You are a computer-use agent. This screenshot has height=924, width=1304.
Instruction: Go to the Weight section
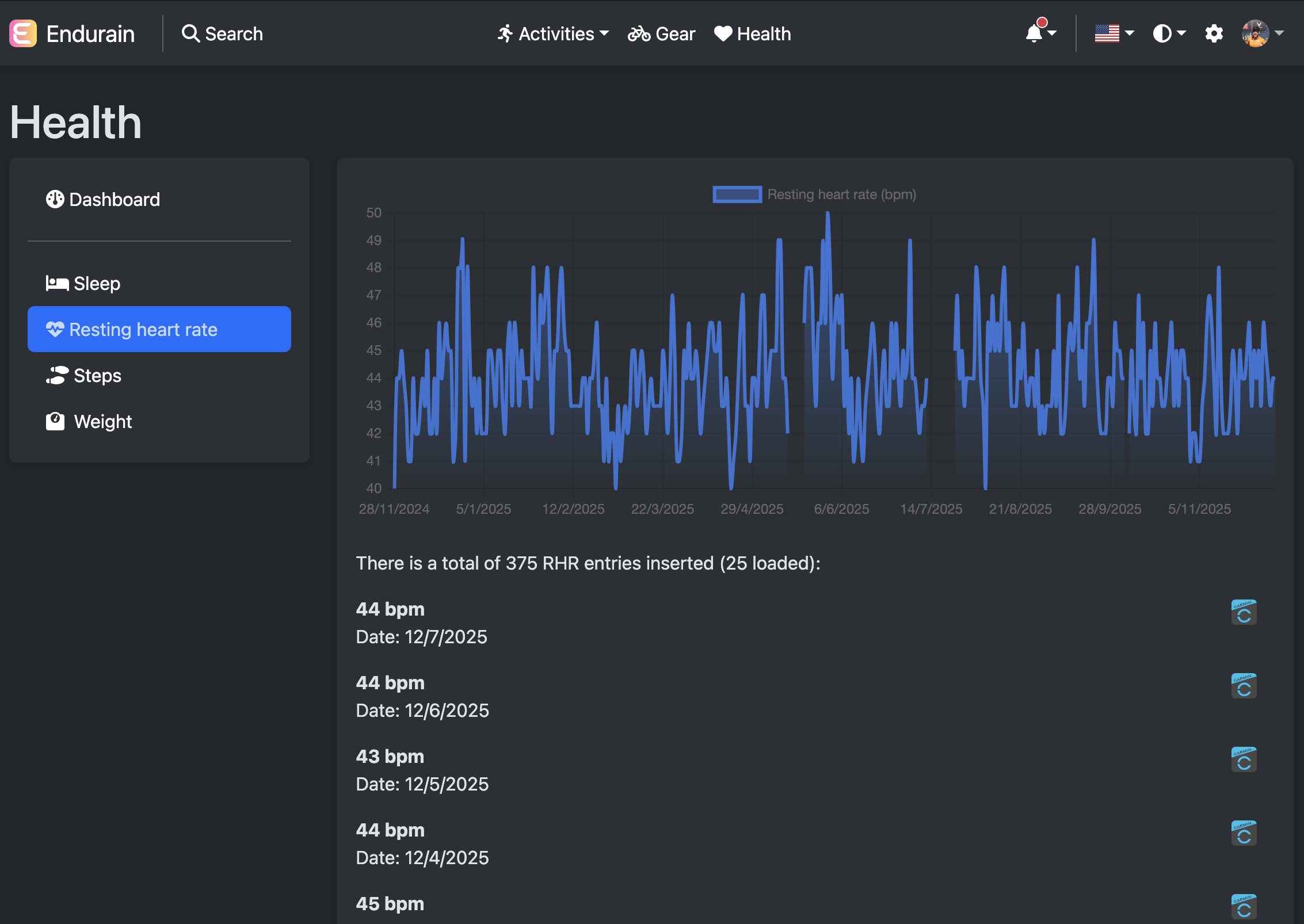(102, 421)
